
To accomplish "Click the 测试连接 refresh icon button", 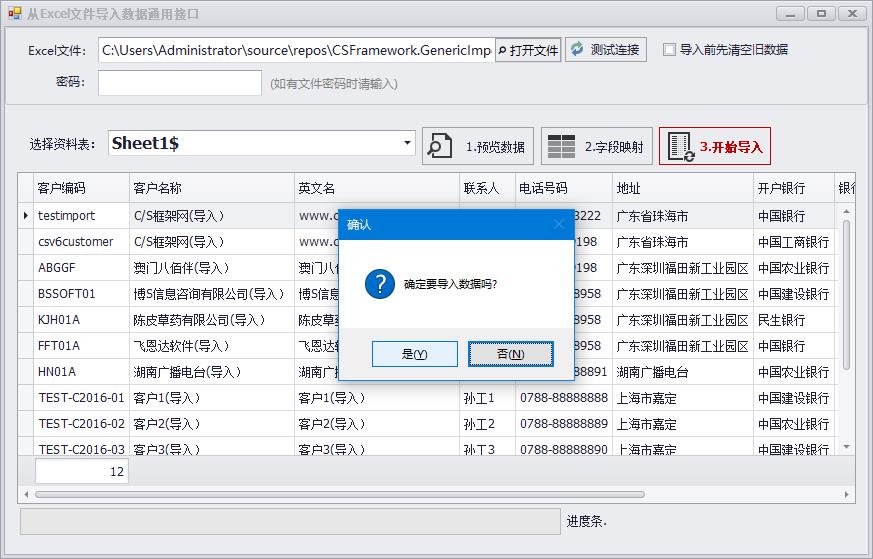I will 606,49.
